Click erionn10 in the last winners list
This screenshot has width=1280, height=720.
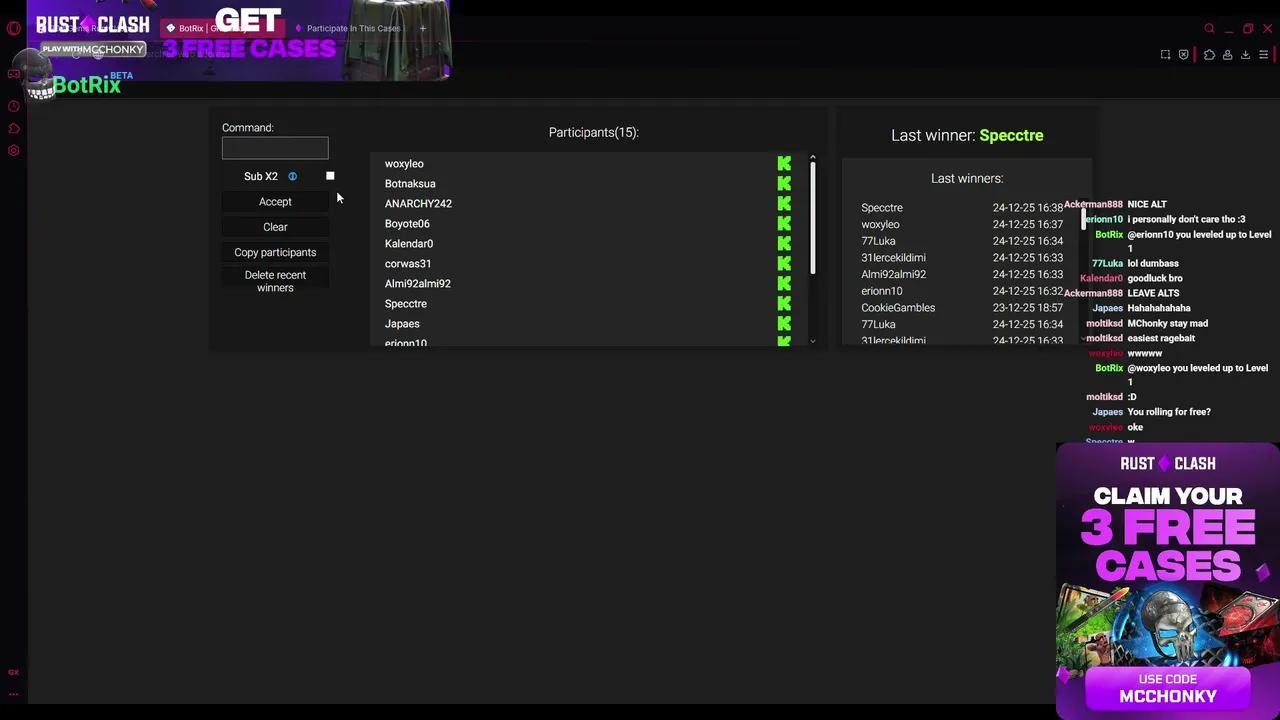882,291
